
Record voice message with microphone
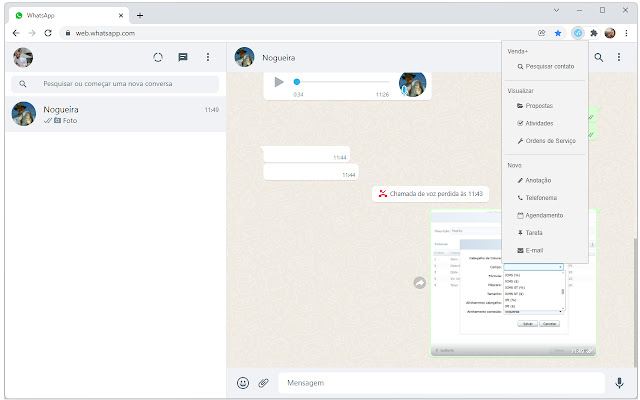619,383
